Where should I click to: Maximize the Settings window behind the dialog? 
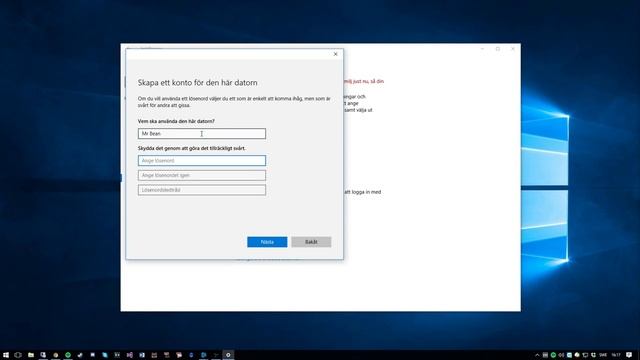click(x=498, y=49)
